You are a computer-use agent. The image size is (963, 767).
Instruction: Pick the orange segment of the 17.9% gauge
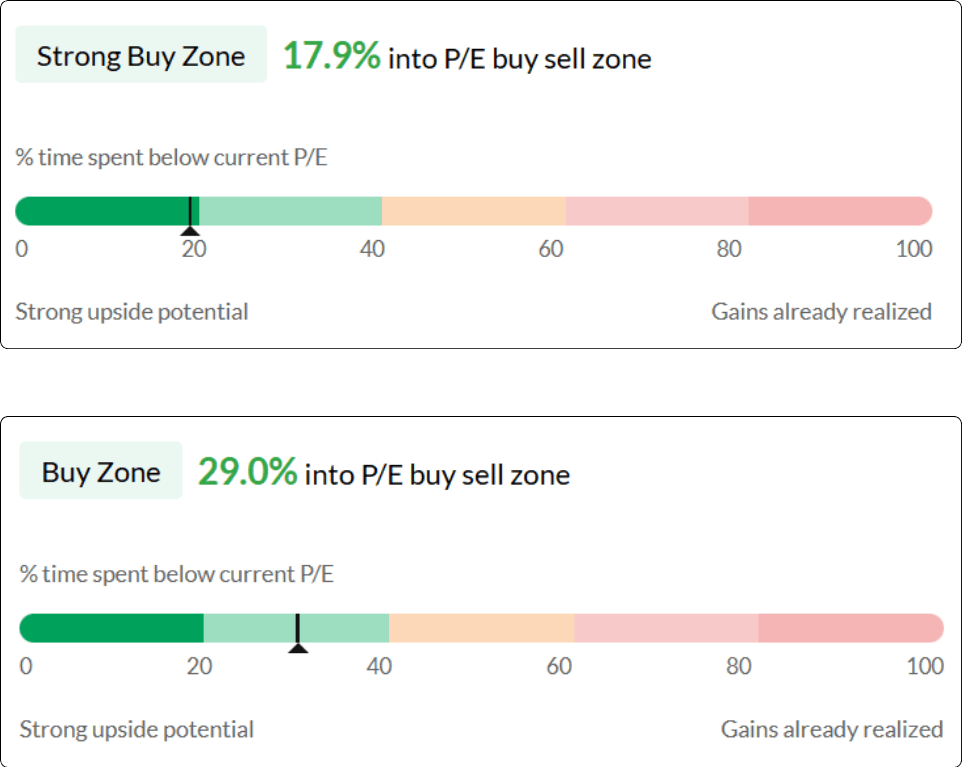(x=473, y=211)
